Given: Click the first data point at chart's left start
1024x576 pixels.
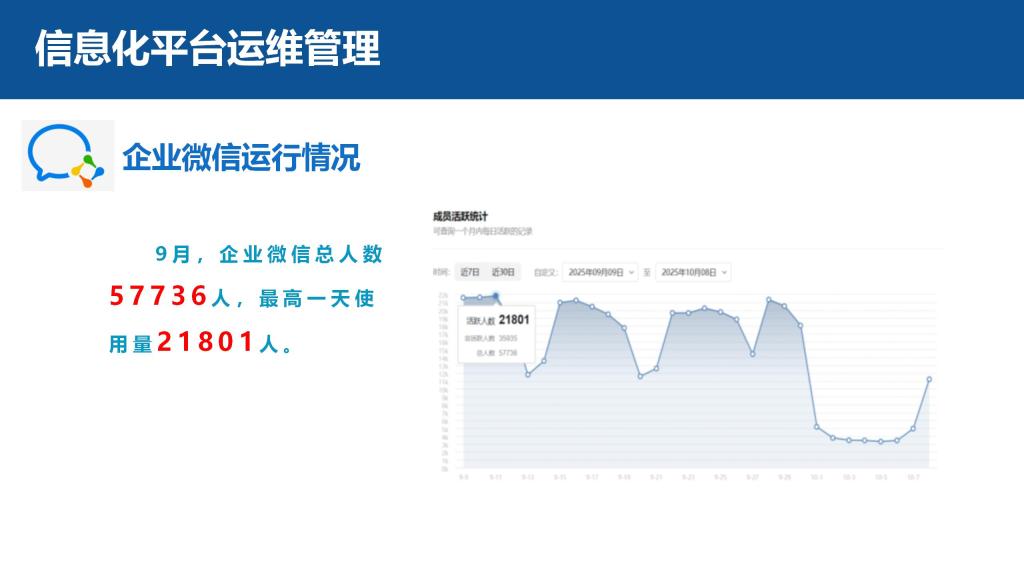Looking at the screenshot, I should (x=463, y=297).
